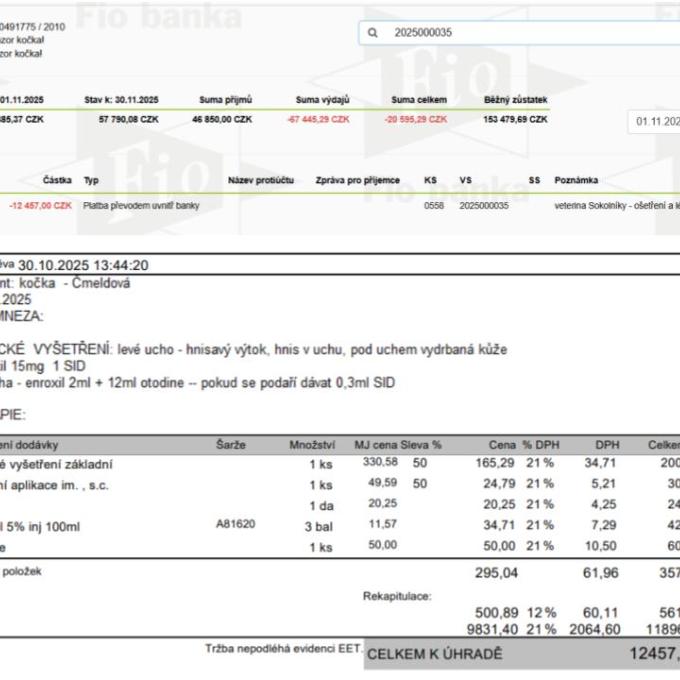
Task: Click the Suma výdajů amount -67 445,29 CZK
Action: pos(318,119)
